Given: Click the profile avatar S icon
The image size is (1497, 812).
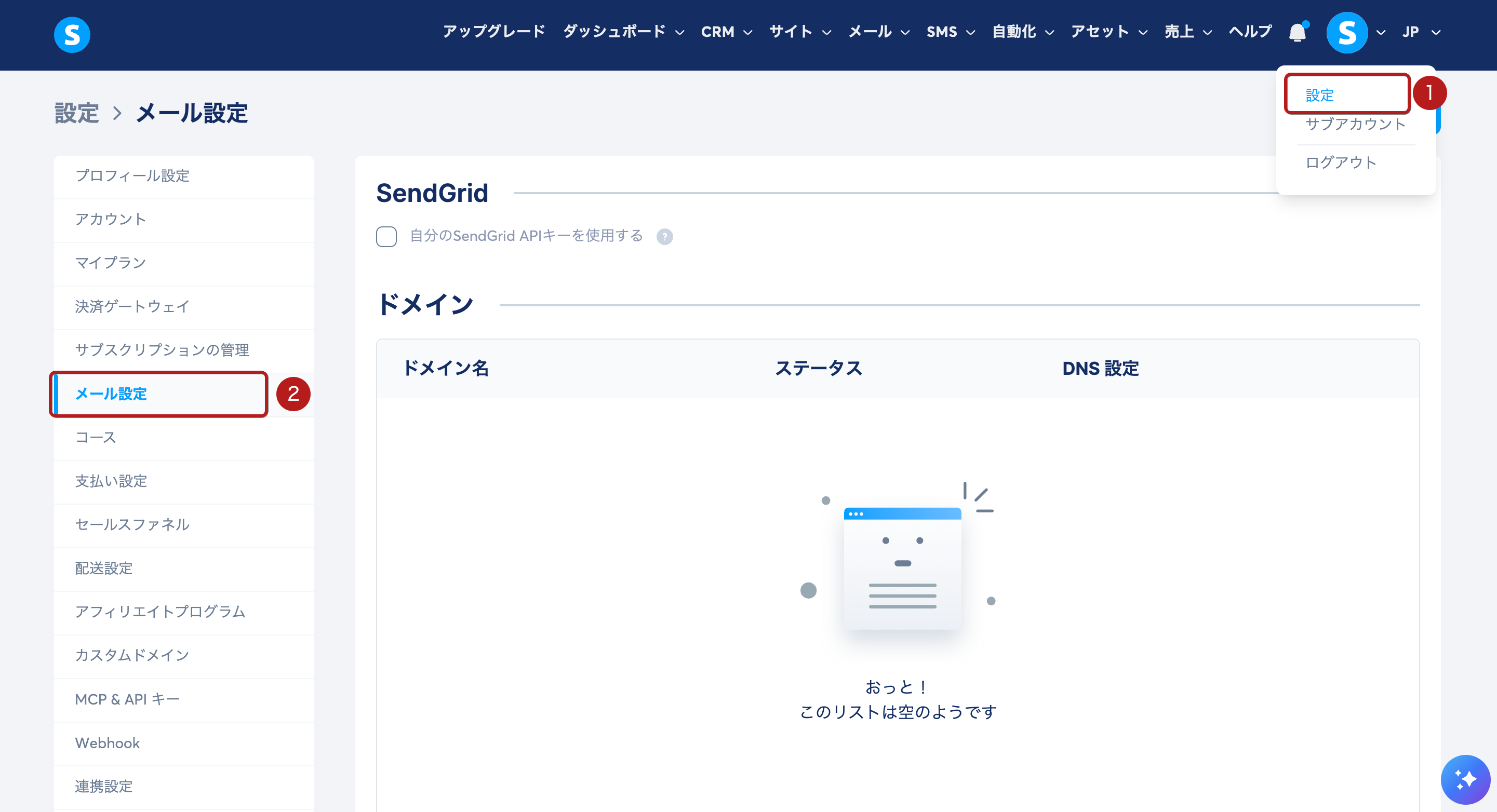Looking at the screenshot, I should point(1346,33).
